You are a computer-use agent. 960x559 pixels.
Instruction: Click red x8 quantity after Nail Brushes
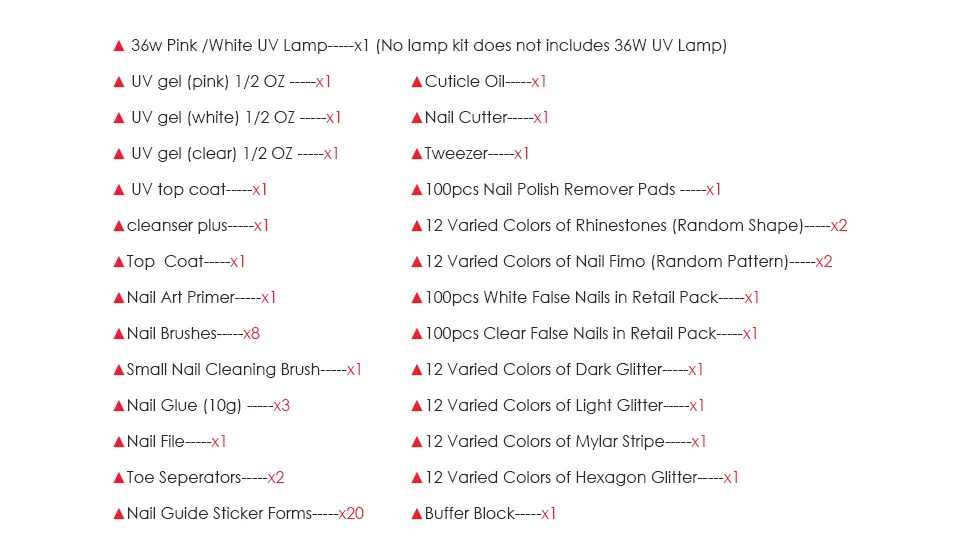pos(251,333)
